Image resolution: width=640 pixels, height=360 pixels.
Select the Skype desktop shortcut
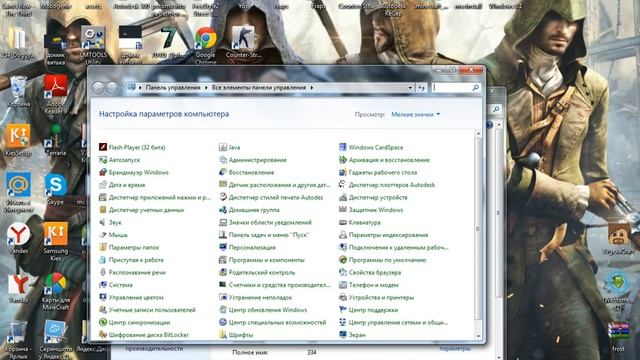tap(56, 189)
